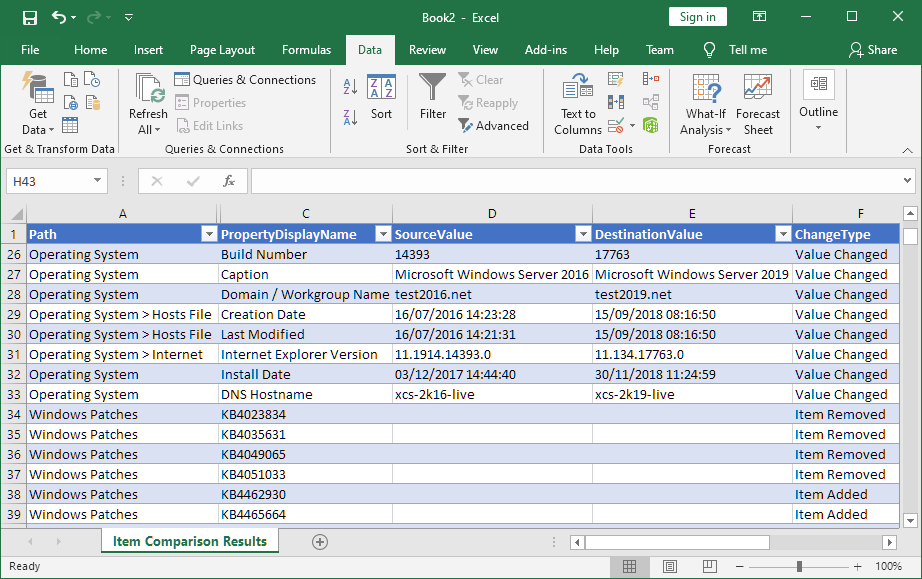This screenshot has height=579, width=922.
Task: Switch to the Insert tab
Action: pos(148,50)
